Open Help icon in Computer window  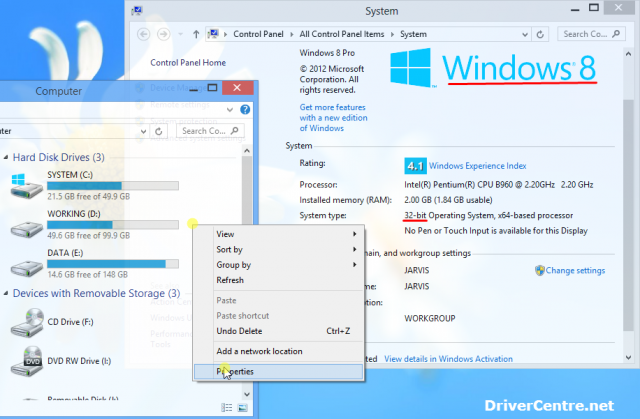(245, 109)
